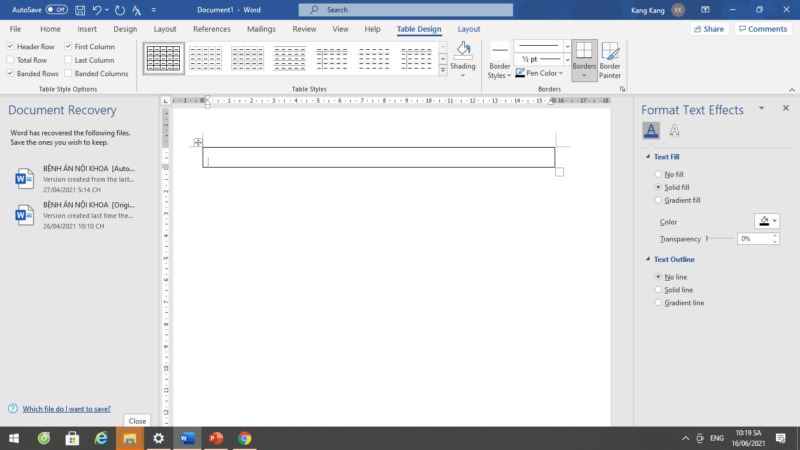Open PowerPoint from the taskbar
Image resolution: width=800 pixels, height=450 pixels.
click(x=216, y=438)
